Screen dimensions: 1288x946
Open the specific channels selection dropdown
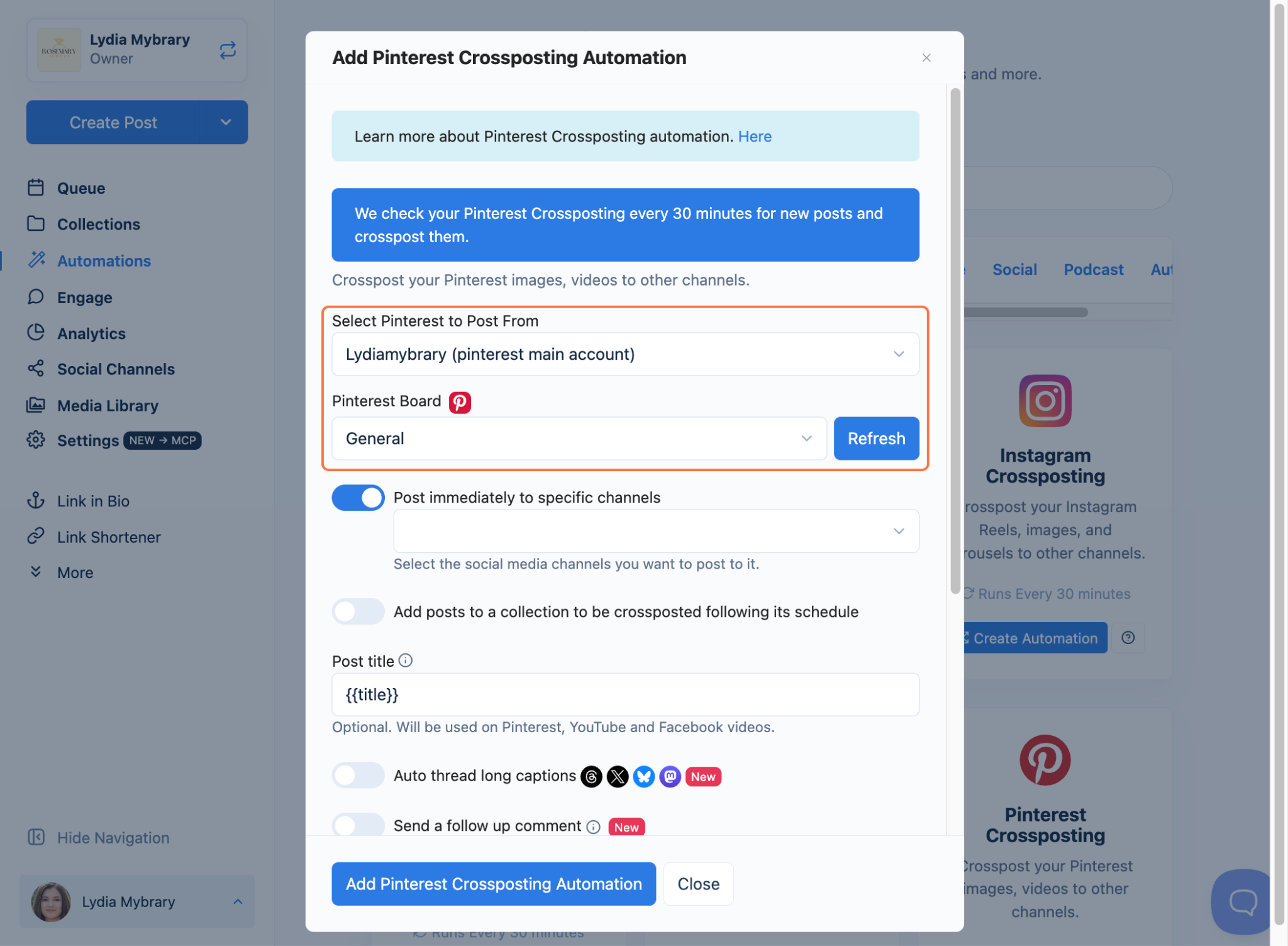(x=656, y=531)
